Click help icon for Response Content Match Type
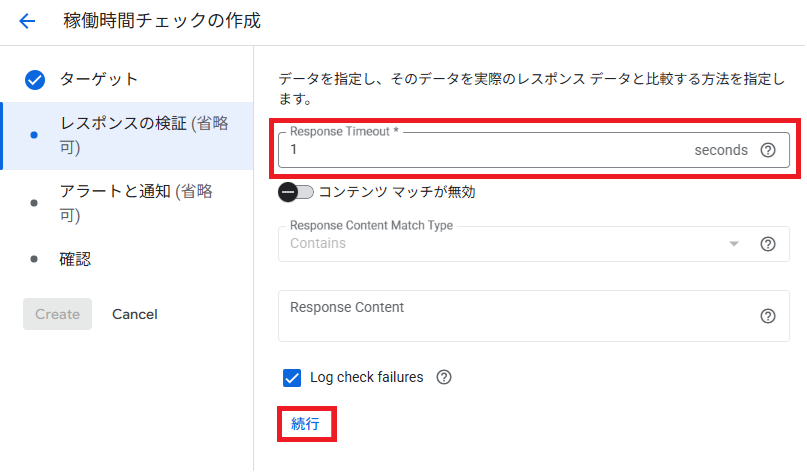The image size is (807, 474). point(768,244)
